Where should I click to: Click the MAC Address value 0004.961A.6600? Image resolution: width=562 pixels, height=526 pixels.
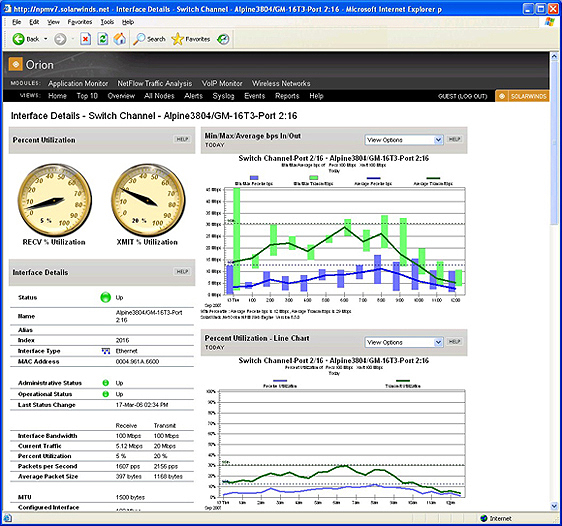(x=137, y=362)
